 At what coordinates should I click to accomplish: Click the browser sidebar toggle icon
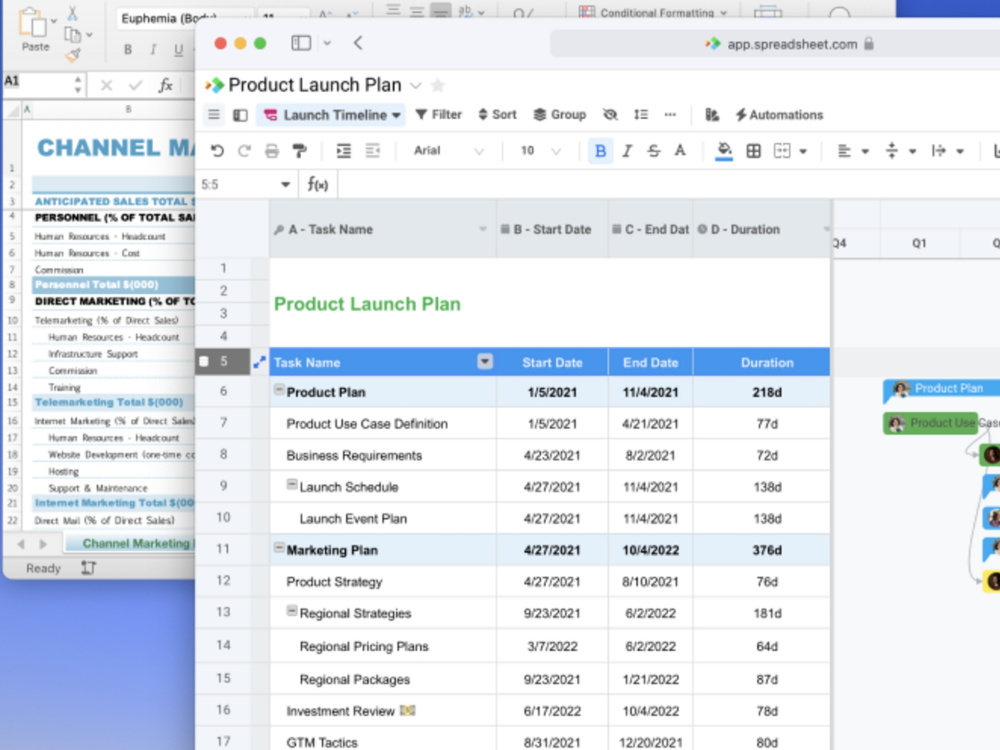point(301,43)
